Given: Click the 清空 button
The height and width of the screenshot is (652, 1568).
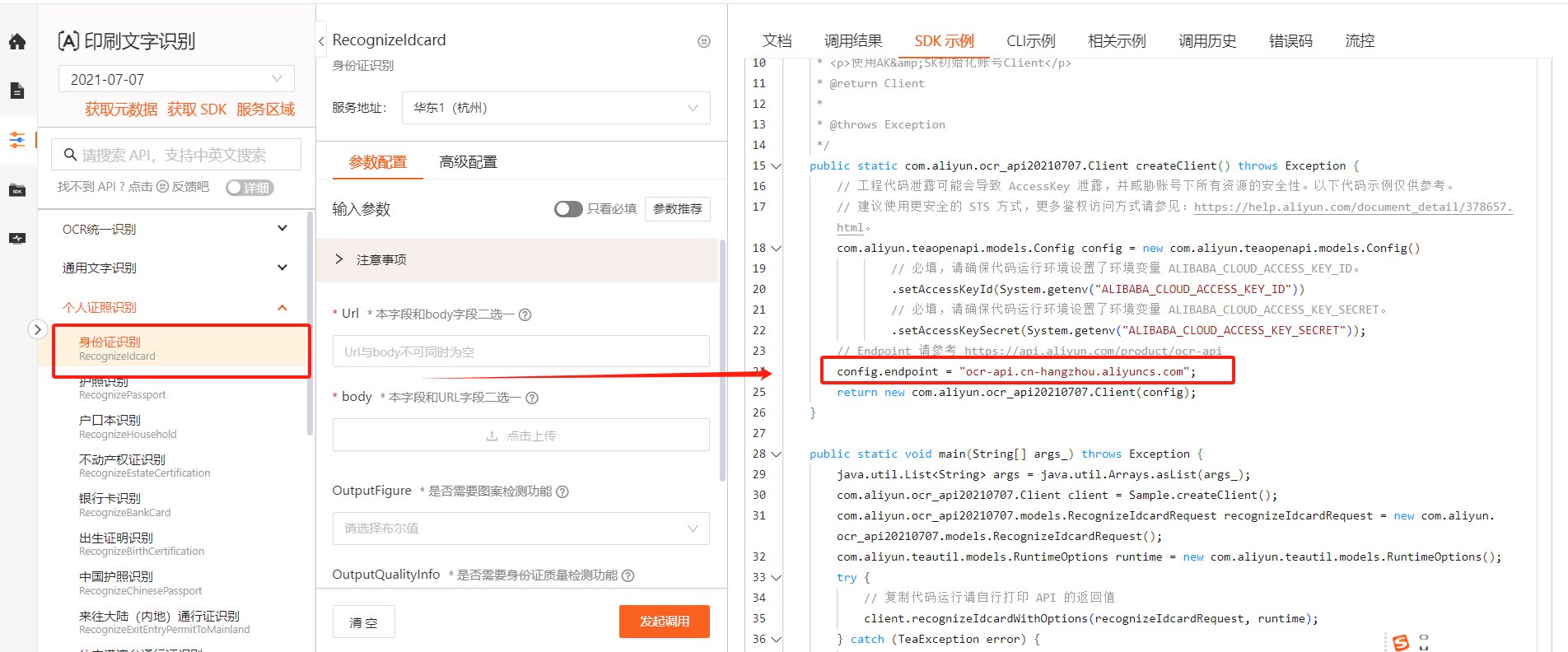Looking at the screenshot, I should click(363, 622).
